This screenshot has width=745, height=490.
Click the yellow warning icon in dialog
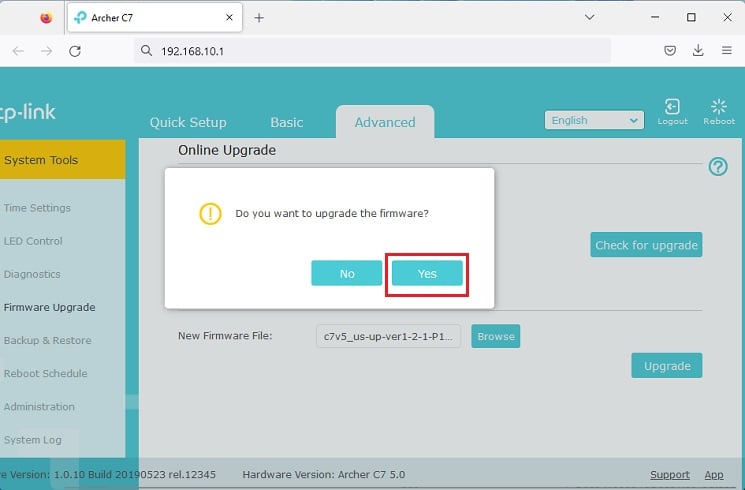point(210,213)
